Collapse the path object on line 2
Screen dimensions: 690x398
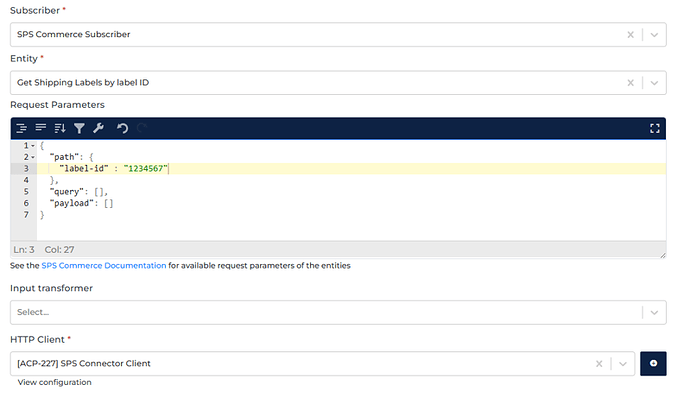click(33, 157)
